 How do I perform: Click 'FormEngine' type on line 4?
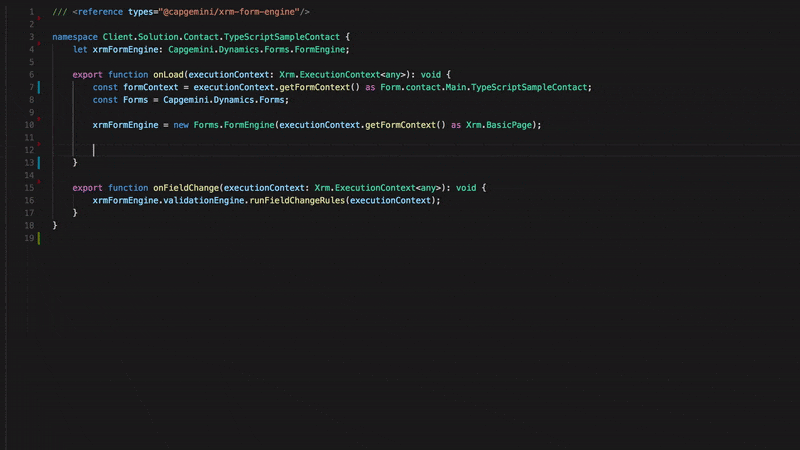[320, 49]
